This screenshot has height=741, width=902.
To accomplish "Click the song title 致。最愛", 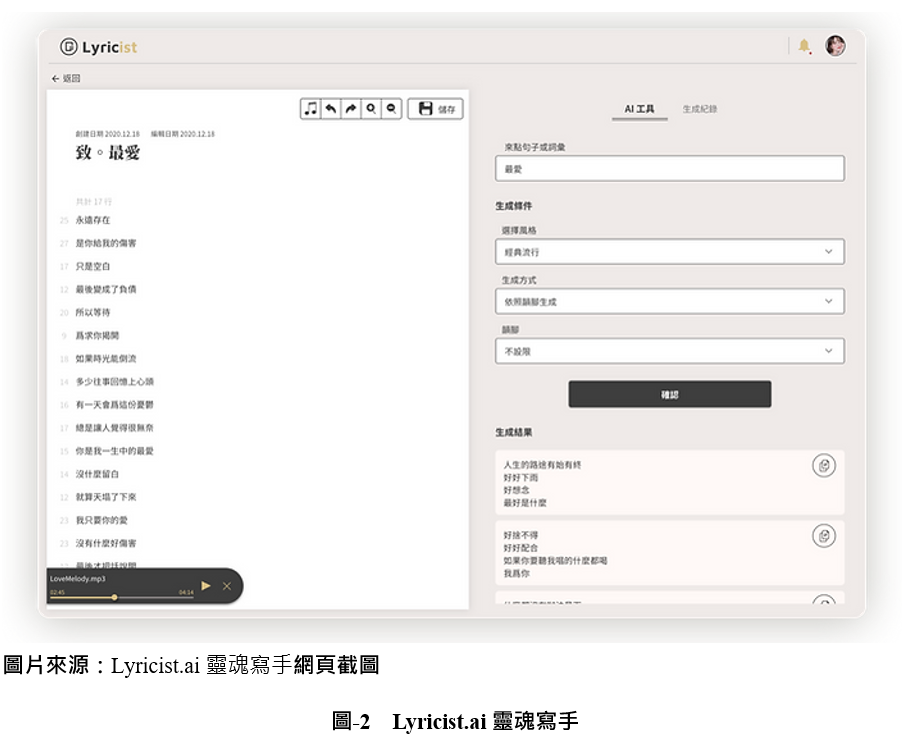I will pos(108,152).
